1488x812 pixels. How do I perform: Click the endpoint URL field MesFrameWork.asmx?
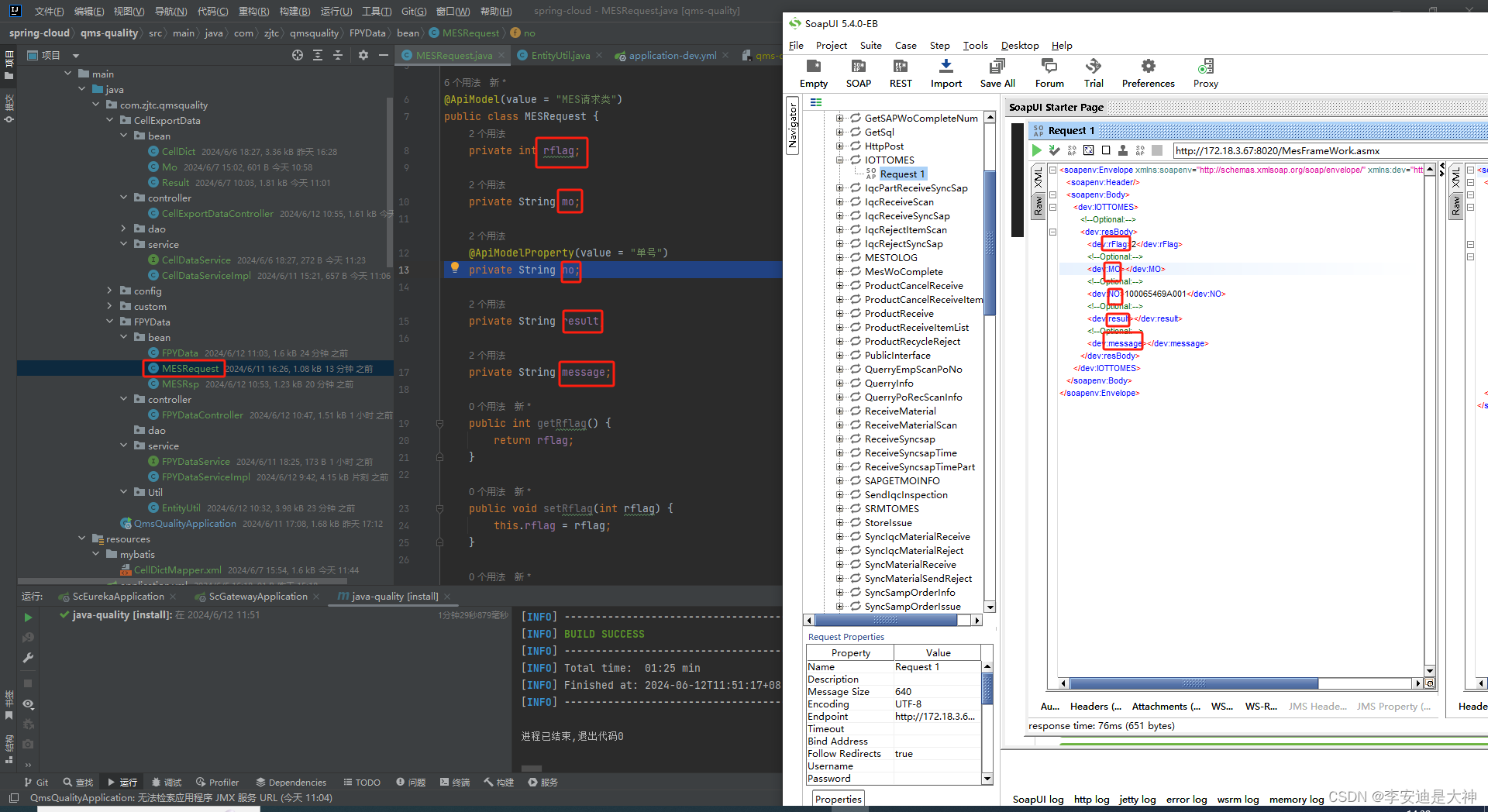pyautogui.click(x=1279, y=150)
